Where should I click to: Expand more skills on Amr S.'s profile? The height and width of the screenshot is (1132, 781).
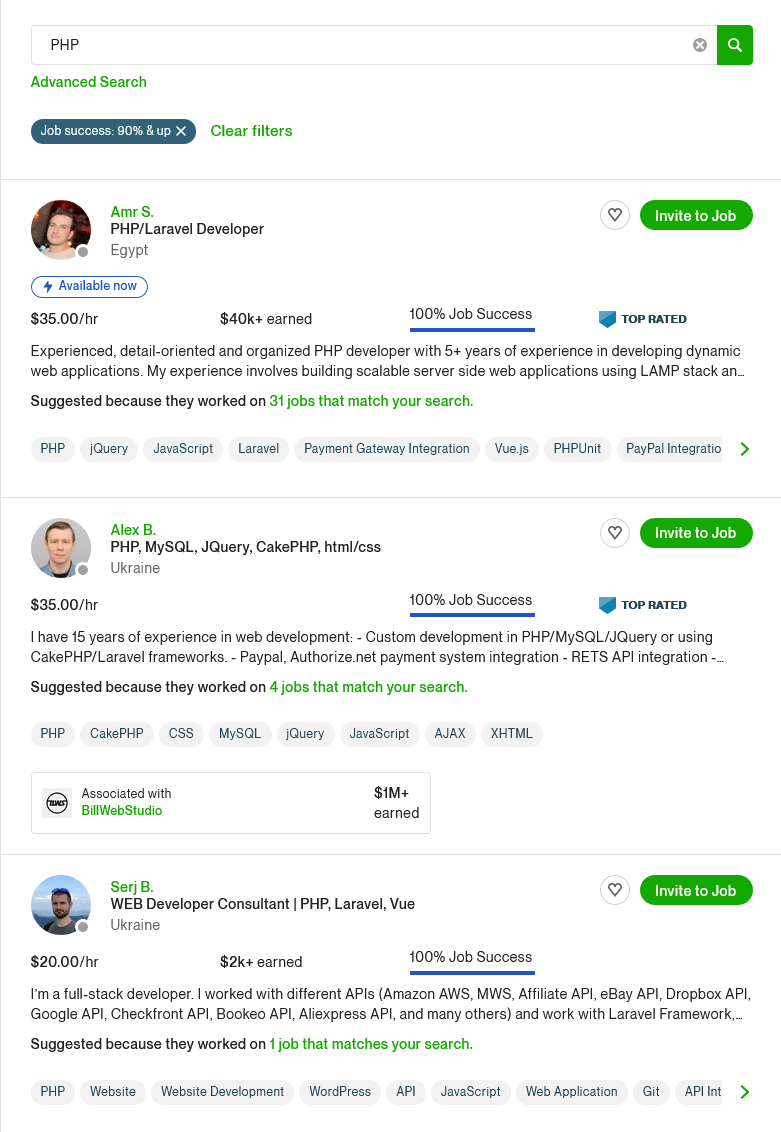click(745, 449)
